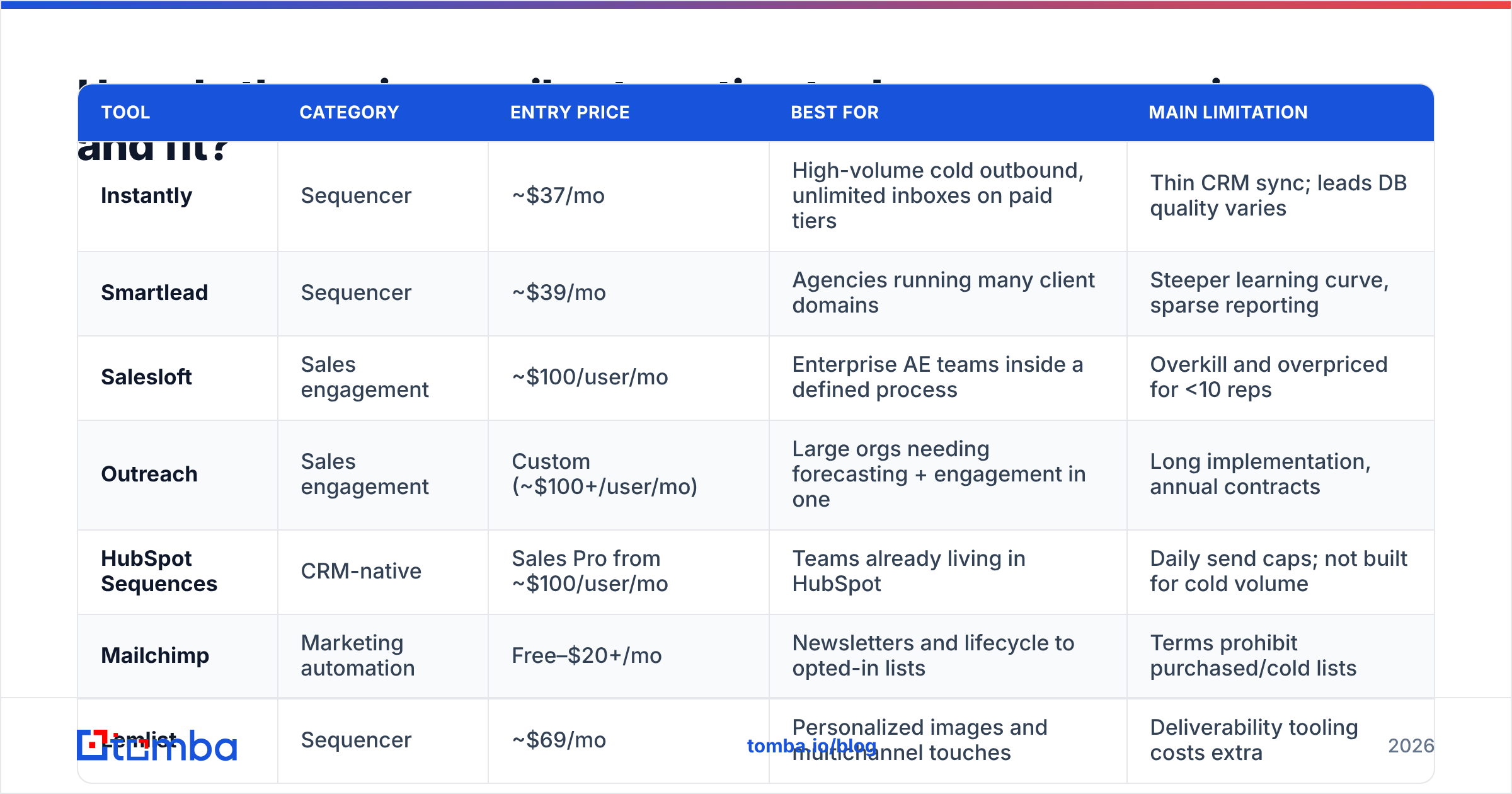
Task: Click the Marketing automation category cell
Action: click(383, 656)
